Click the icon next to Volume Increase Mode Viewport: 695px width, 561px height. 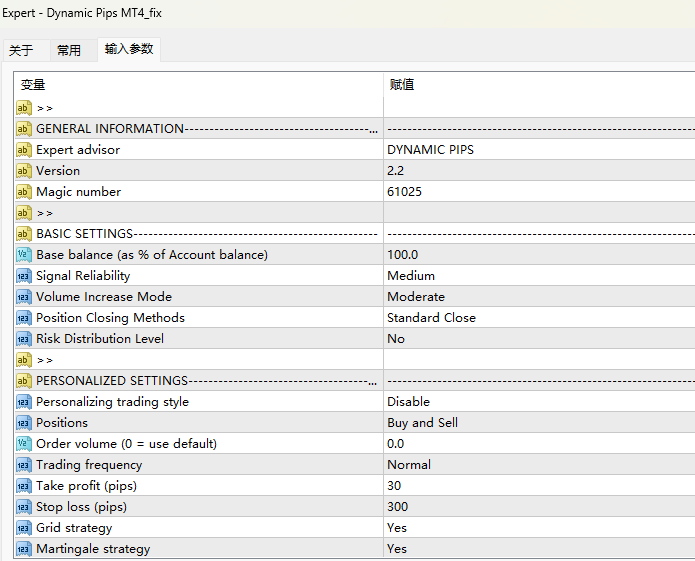tap(24, 297)
